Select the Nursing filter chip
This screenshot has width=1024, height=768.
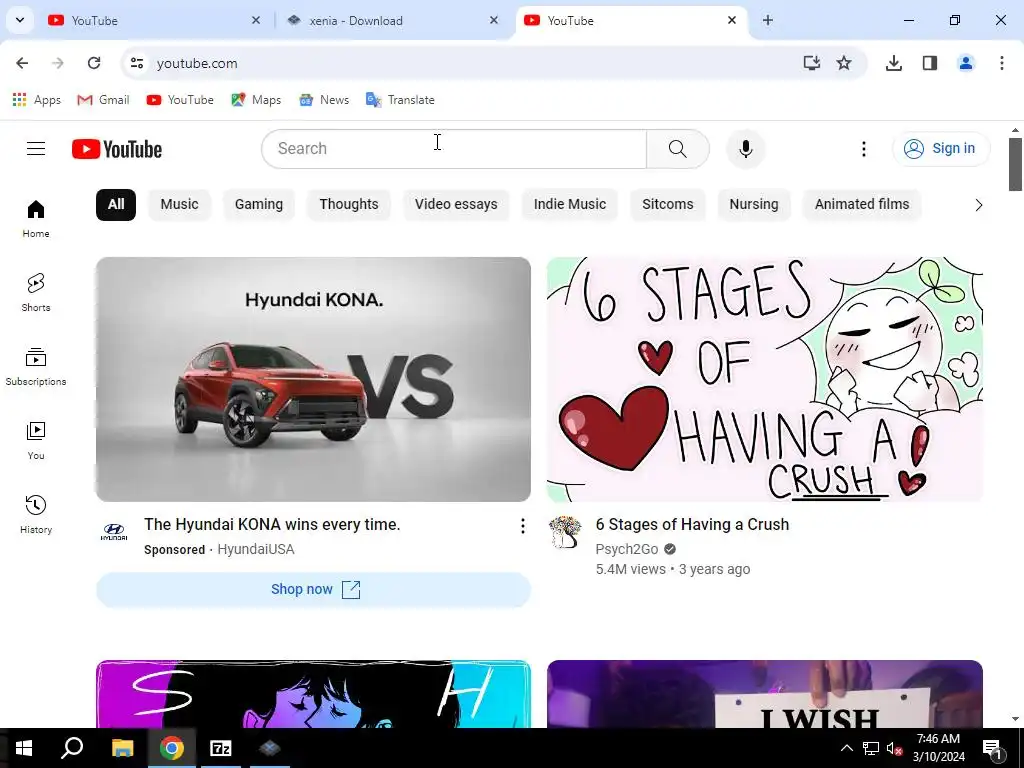(x=754, y=204)
